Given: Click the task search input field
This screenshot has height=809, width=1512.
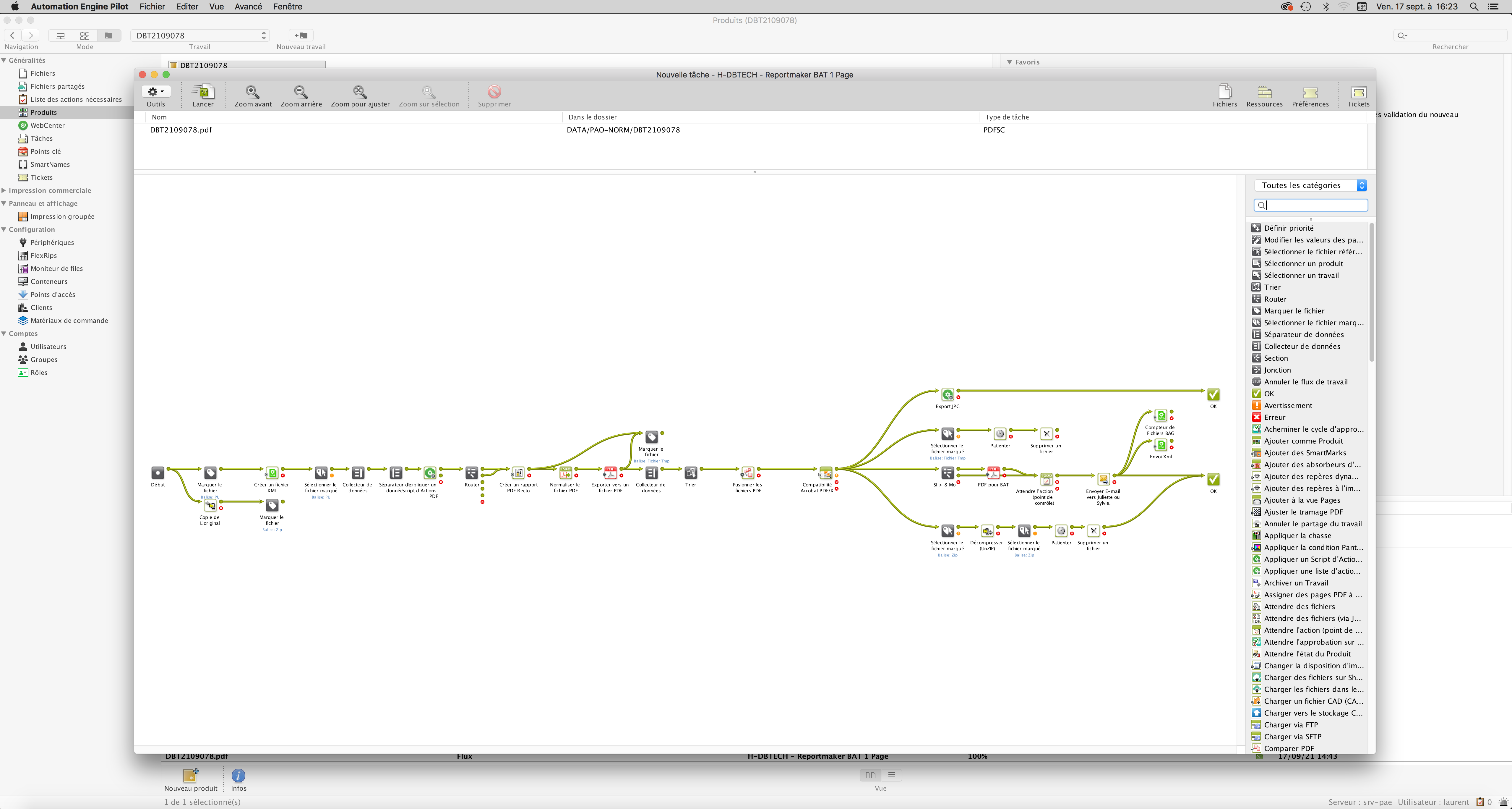Looking at the screenshot, I should click(x=1315, y=205).
